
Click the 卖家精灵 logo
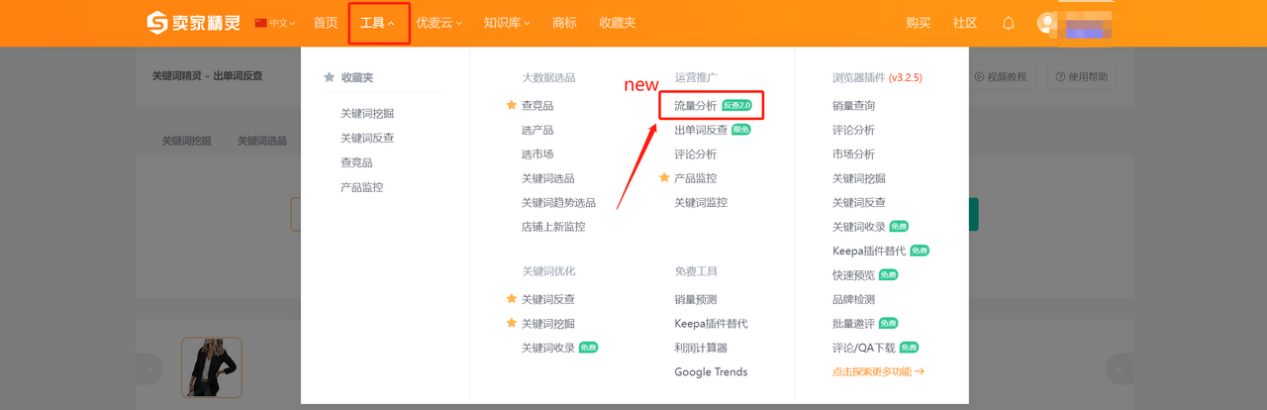pos(193,22)
